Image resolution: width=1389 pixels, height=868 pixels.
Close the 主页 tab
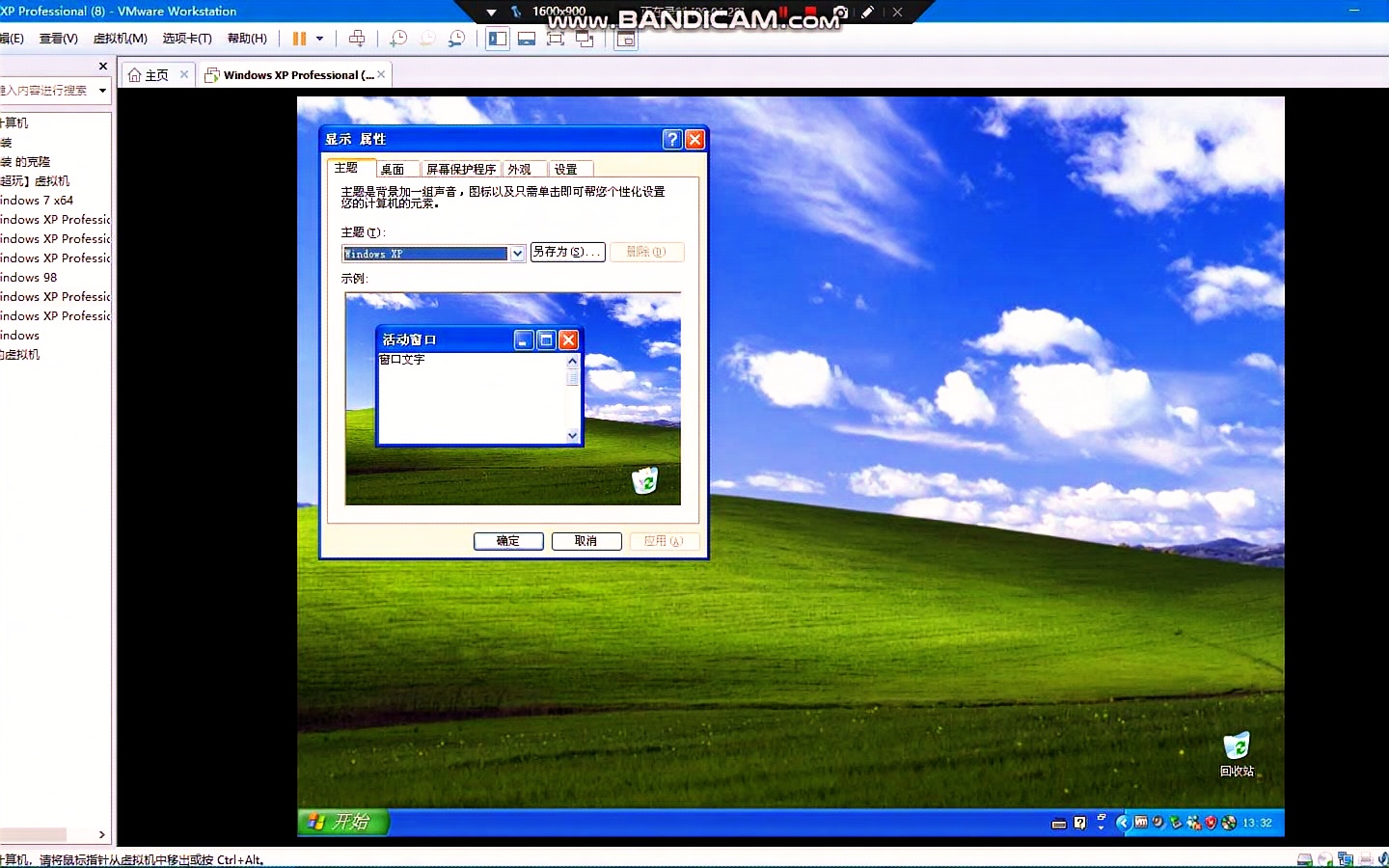[184, 74]
